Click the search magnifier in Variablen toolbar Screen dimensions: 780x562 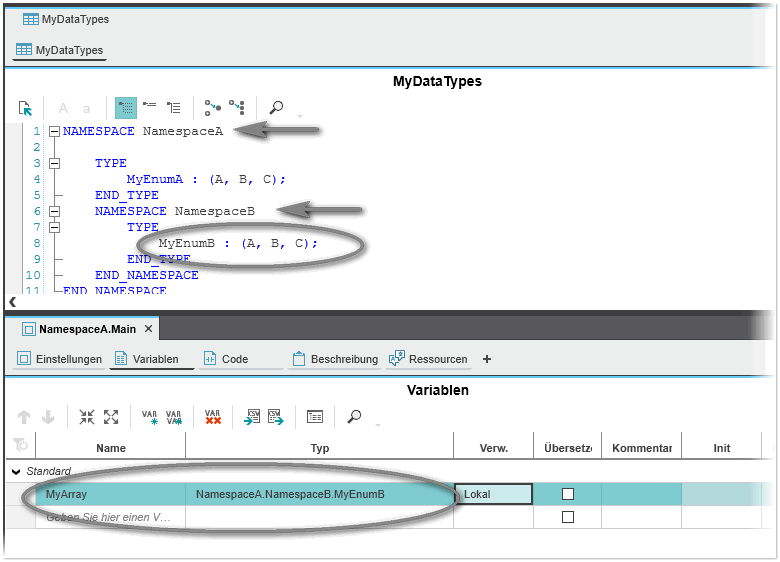[354, 417]
